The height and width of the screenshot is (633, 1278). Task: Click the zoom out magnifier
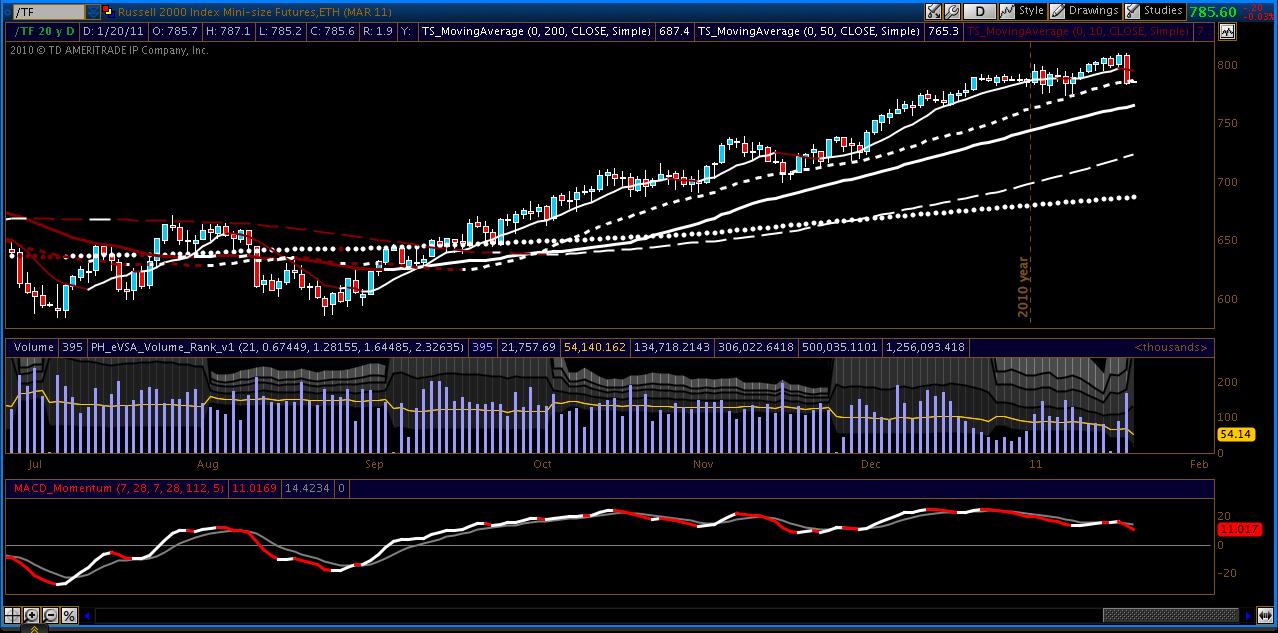(50, 615)
